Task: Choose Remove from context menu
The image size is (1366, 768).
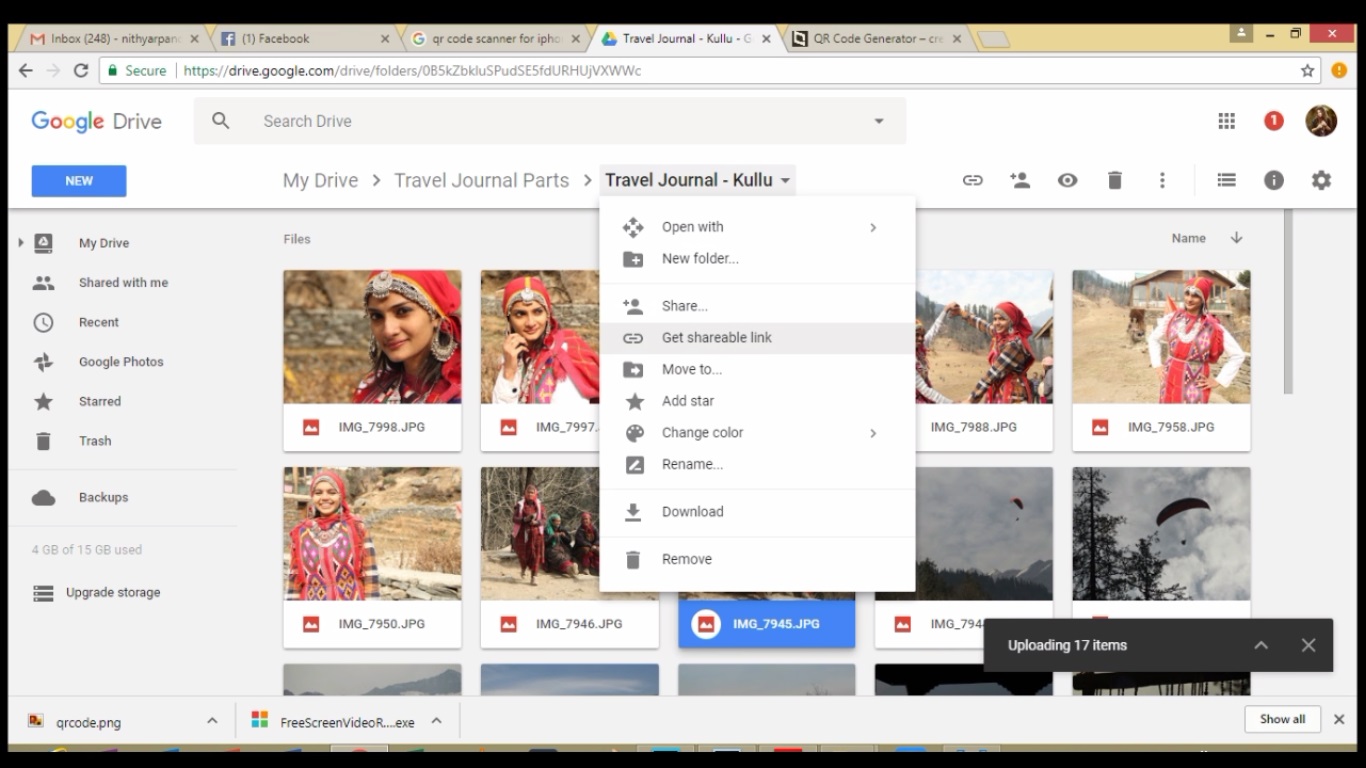Action: (757, 559)
